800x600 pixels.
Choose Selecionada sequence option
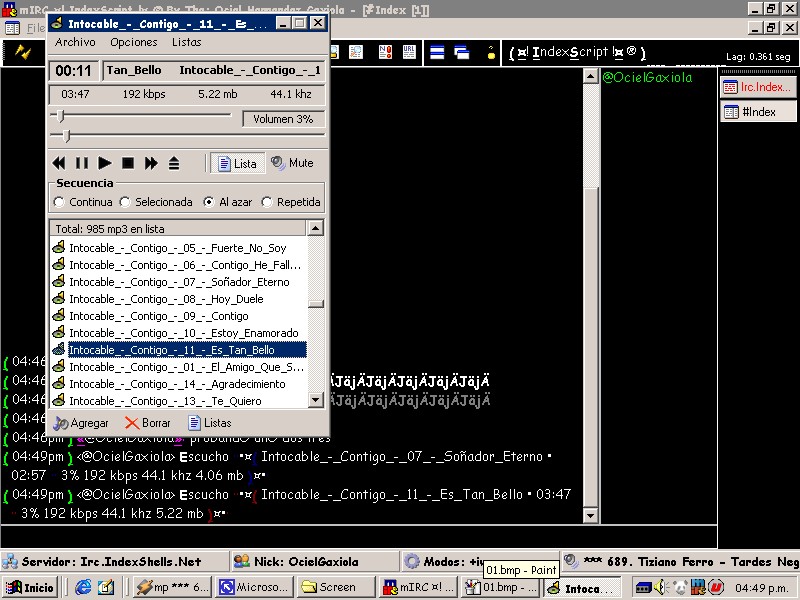click(x=126, y=202)
